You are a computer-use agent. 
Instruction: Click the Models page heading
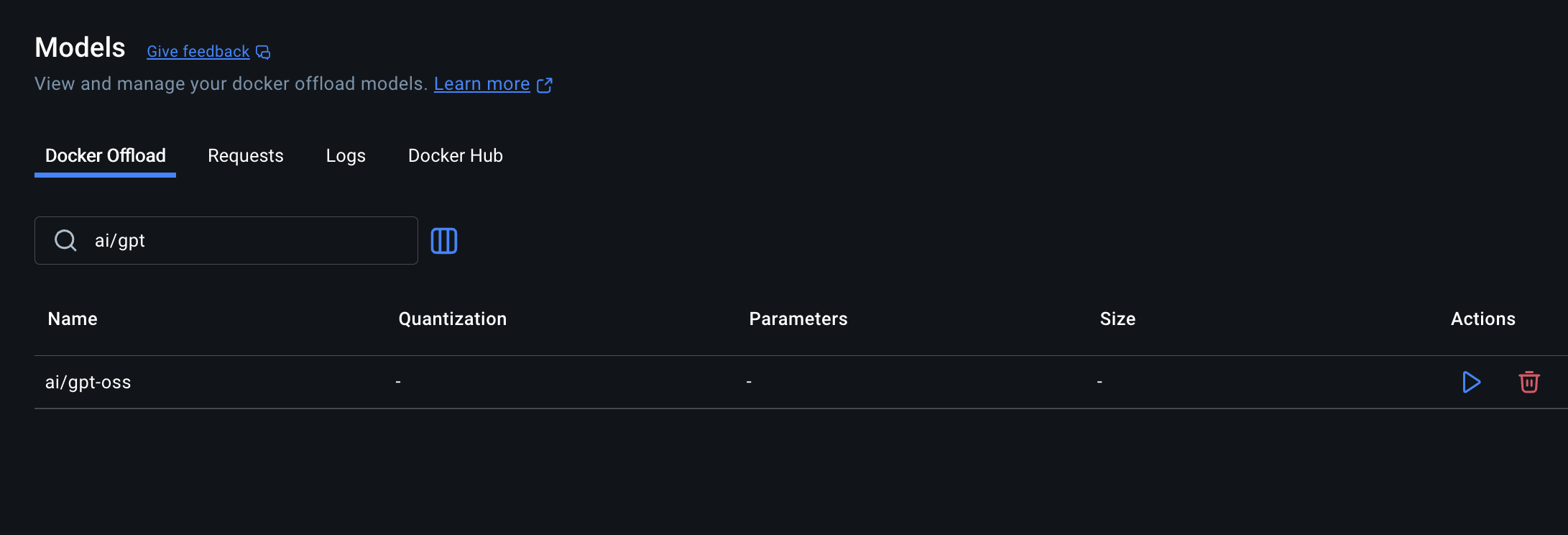(x=80, y=47)
